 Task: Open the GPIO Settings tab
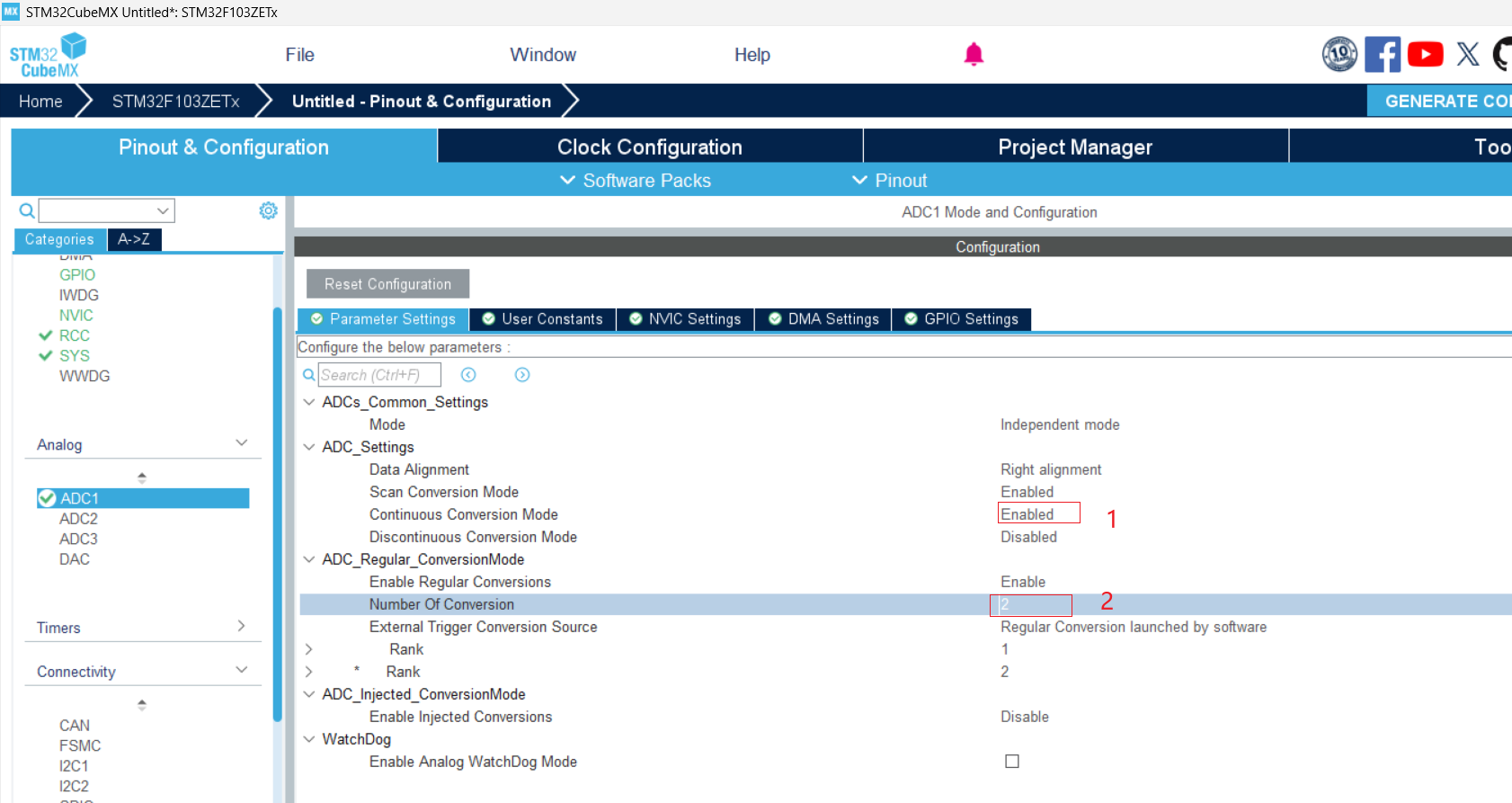click(962, 319)
